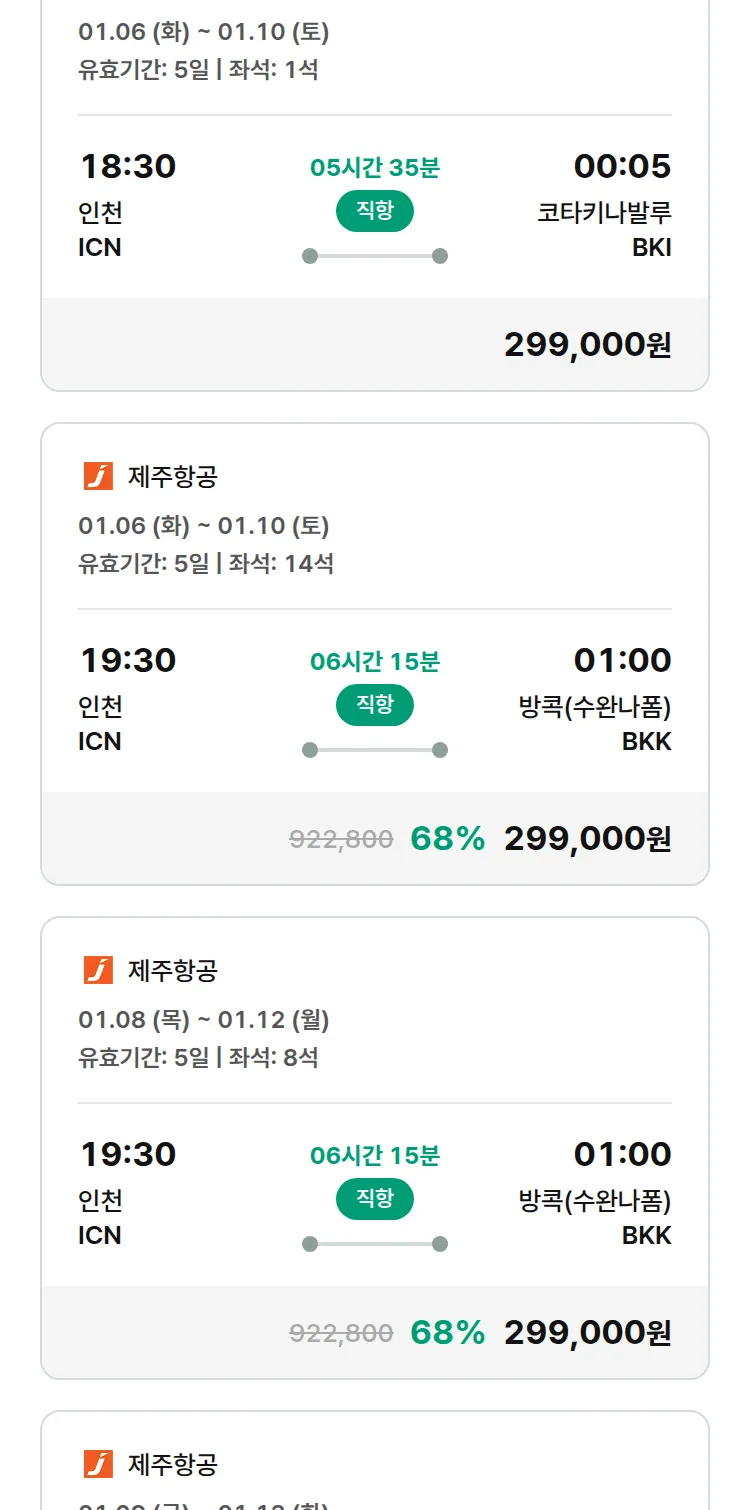The image size is (750, 1510).
Task: Choose the 299,000원 fare on the 01.08 flight
Action: pyautogui.click(x=587, y=1333)
